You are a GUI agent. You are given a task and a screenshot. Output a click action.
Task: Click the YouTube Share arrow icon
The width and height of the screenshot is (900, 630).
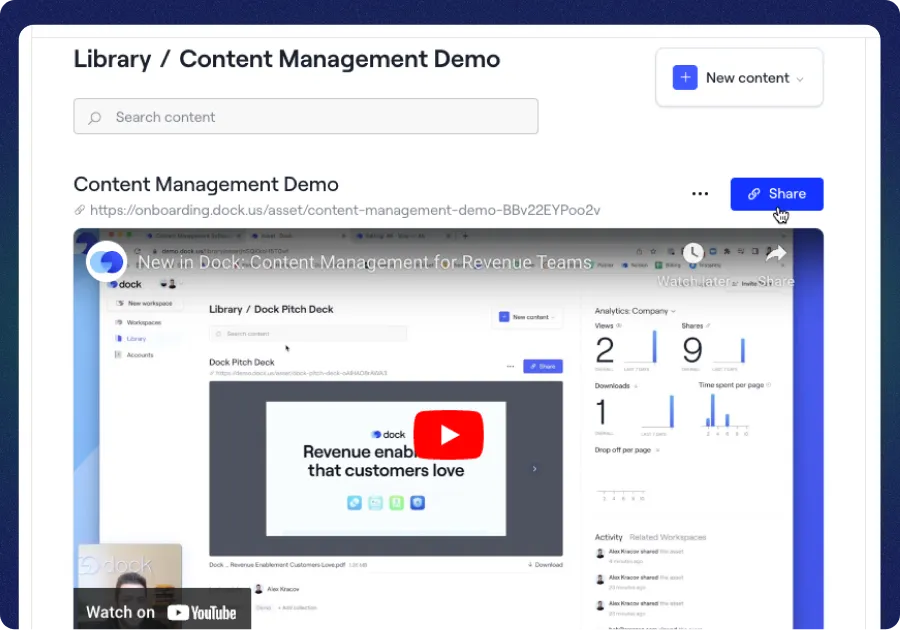pos(775,253)
